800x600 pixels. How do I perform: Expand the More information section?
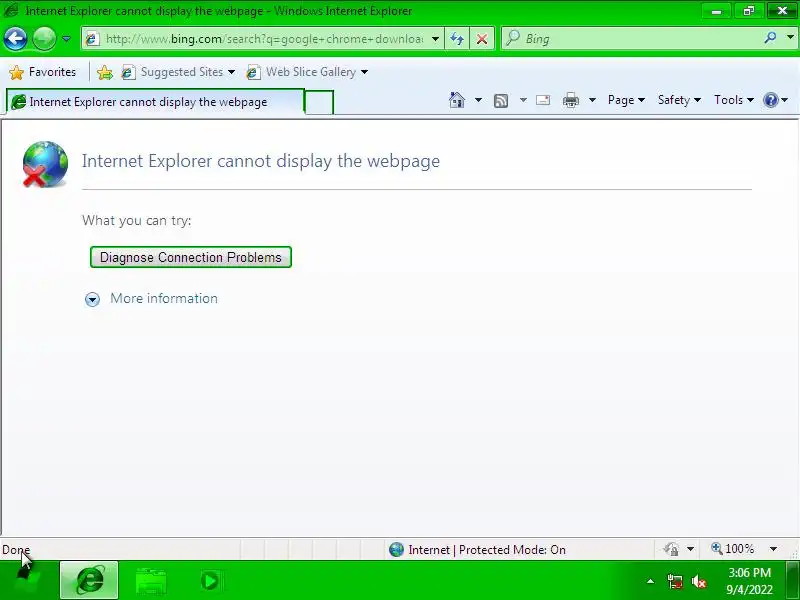(92, 299)
